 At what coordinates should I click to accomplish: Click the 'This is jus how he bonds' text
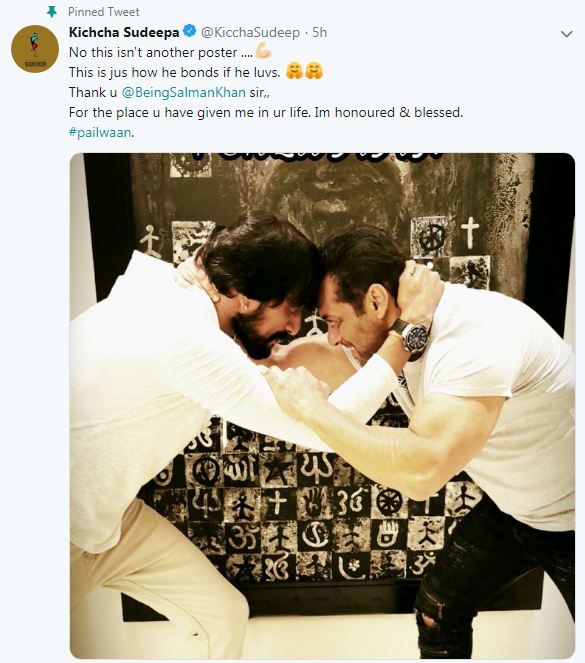click(x=175, y=72)
